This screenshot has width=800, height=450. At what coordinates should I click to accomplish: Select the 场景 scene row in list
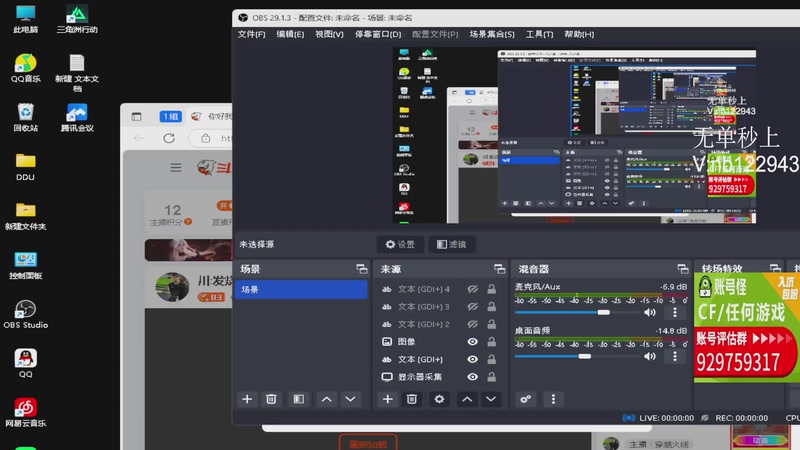[x=301, y=289]
